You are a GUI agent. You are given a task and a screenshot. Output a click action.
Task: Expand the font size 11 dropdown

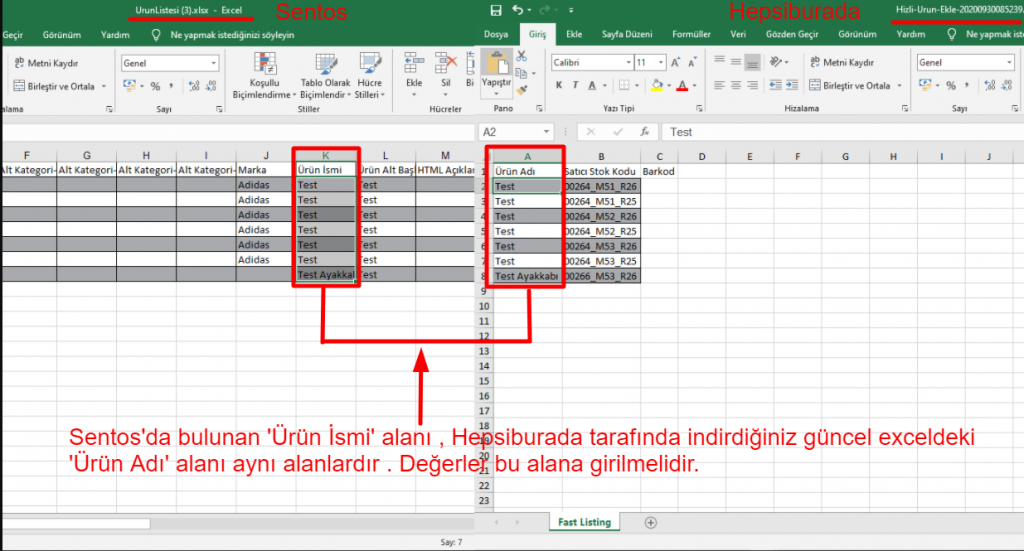pyautogui.click(x=661, y=62)
